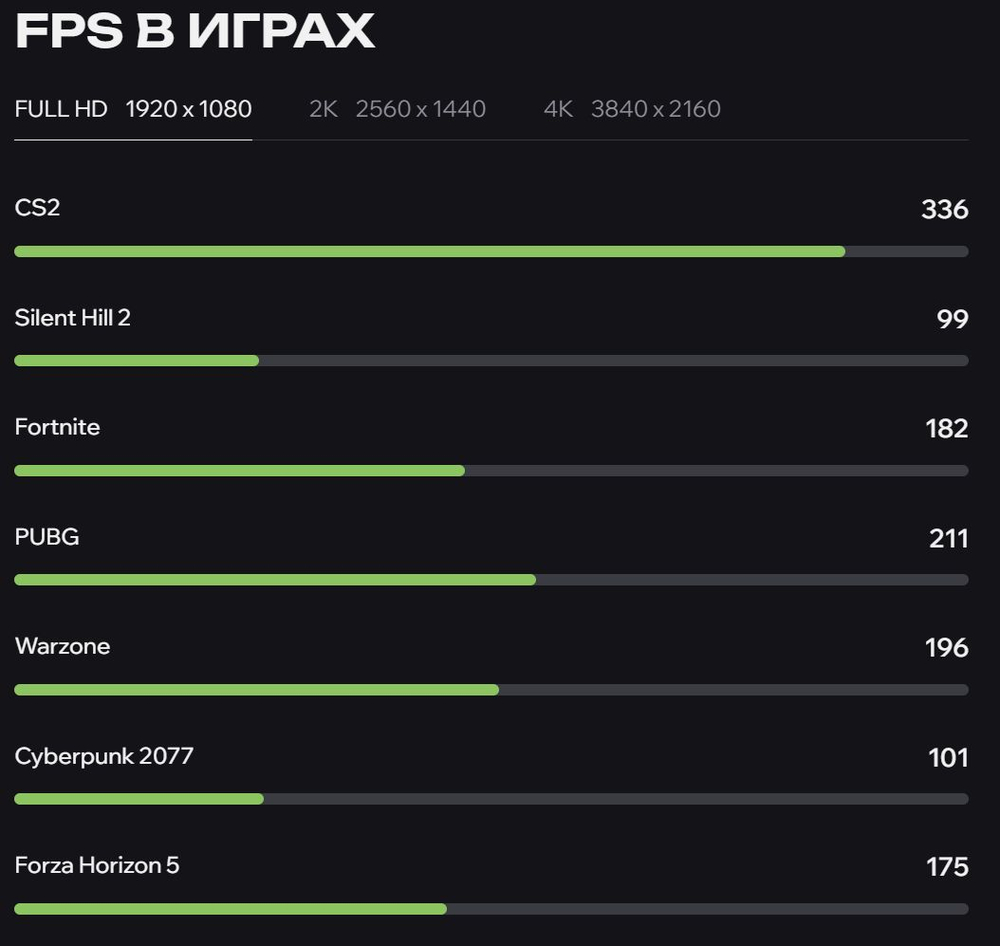The image size is (1000, 946).
Task: Select the PUBG game label
Action: [47, 537]
